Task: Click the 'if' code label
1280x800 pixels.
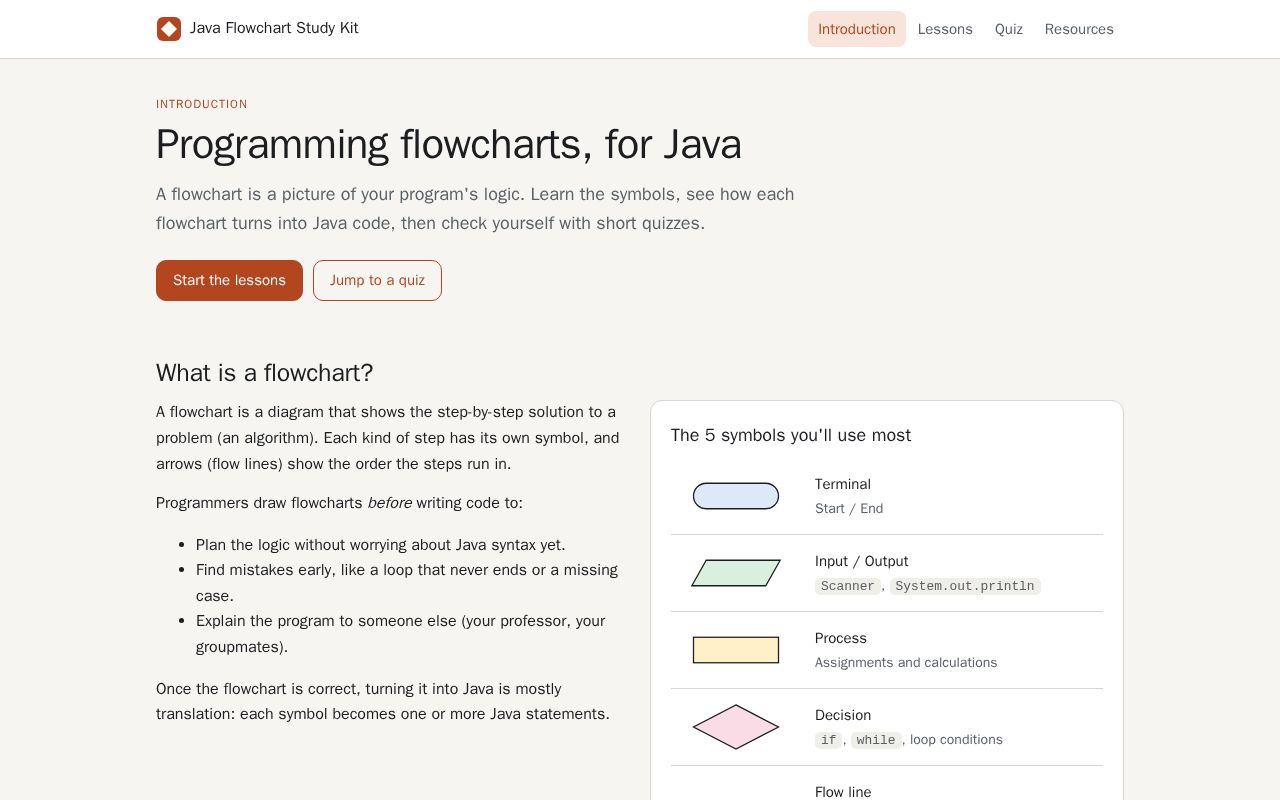Action: (828, 740)
